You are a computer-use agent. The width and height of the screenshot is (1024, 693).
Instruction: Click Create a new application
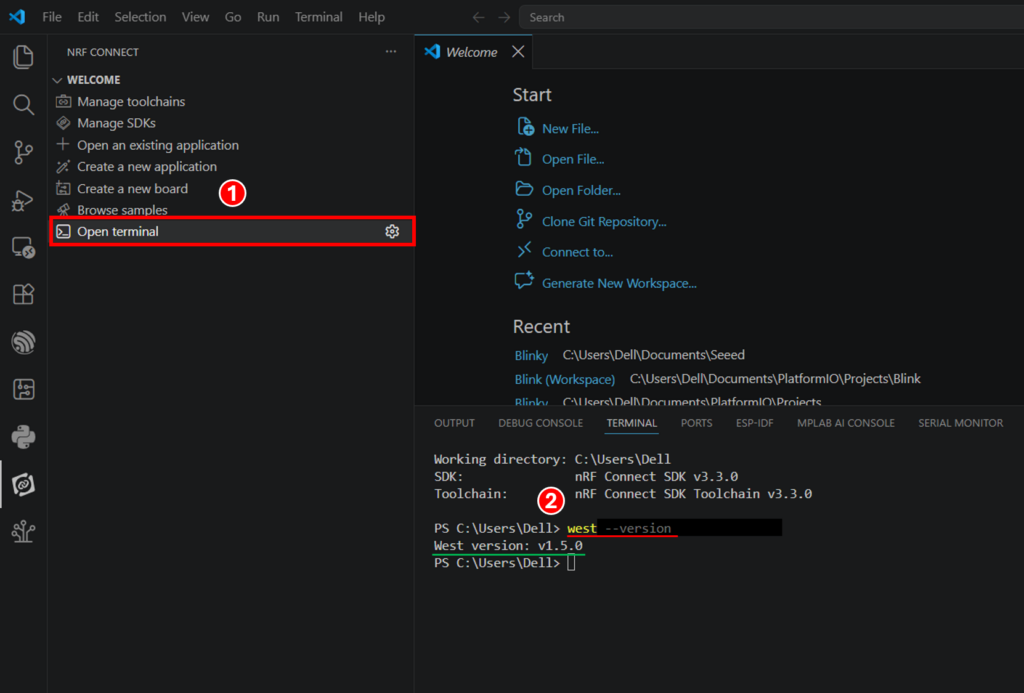[147, 167]
